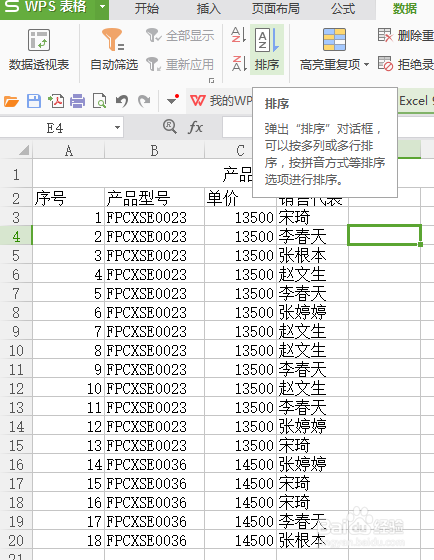Turn on the 自动筛选 auto filter
Screen dimensions: 434x560
[x=114, y=50]
